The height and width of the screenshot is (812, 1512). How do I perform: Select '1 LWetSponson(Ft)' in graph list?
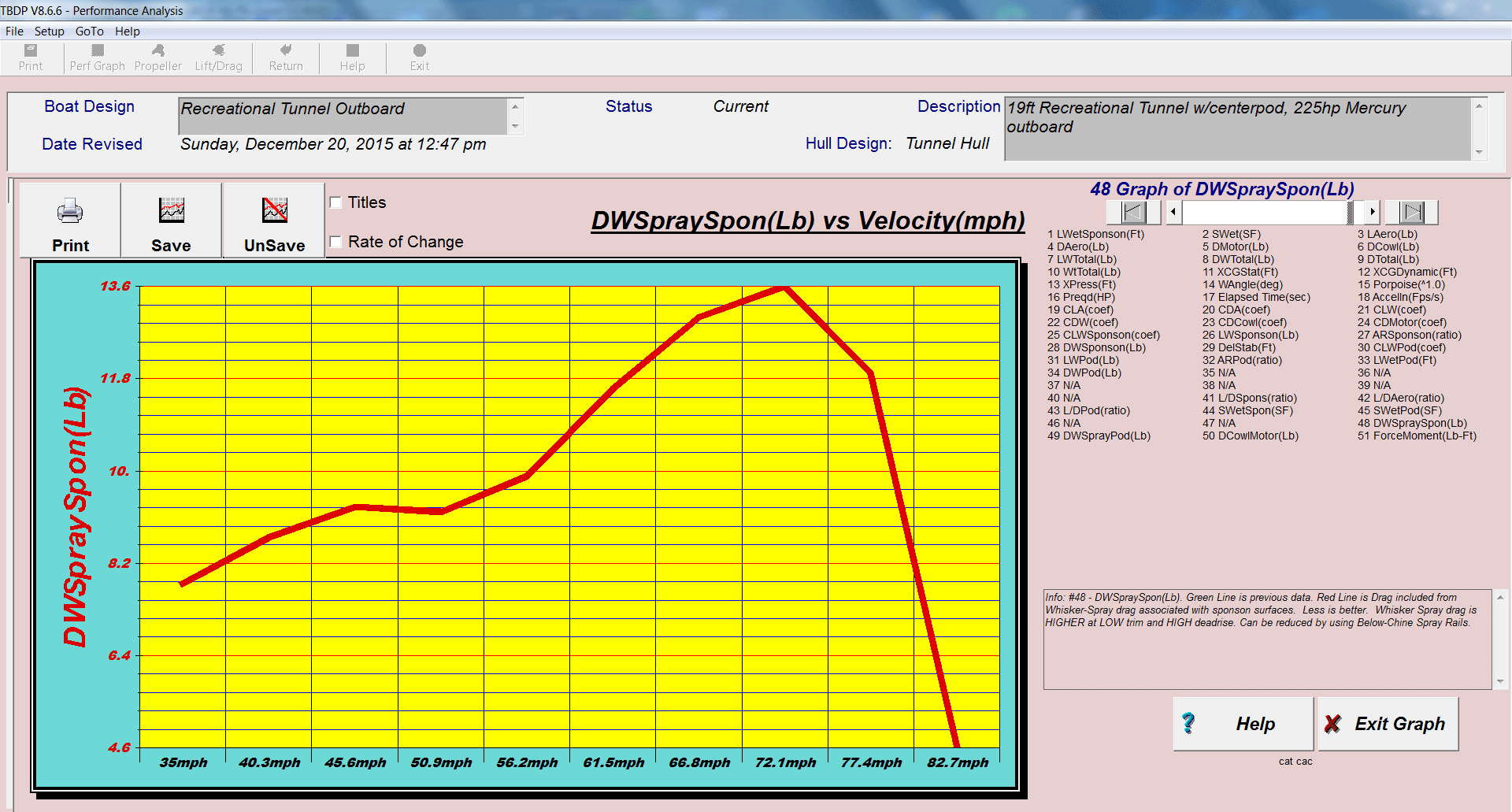(1095, 234)
